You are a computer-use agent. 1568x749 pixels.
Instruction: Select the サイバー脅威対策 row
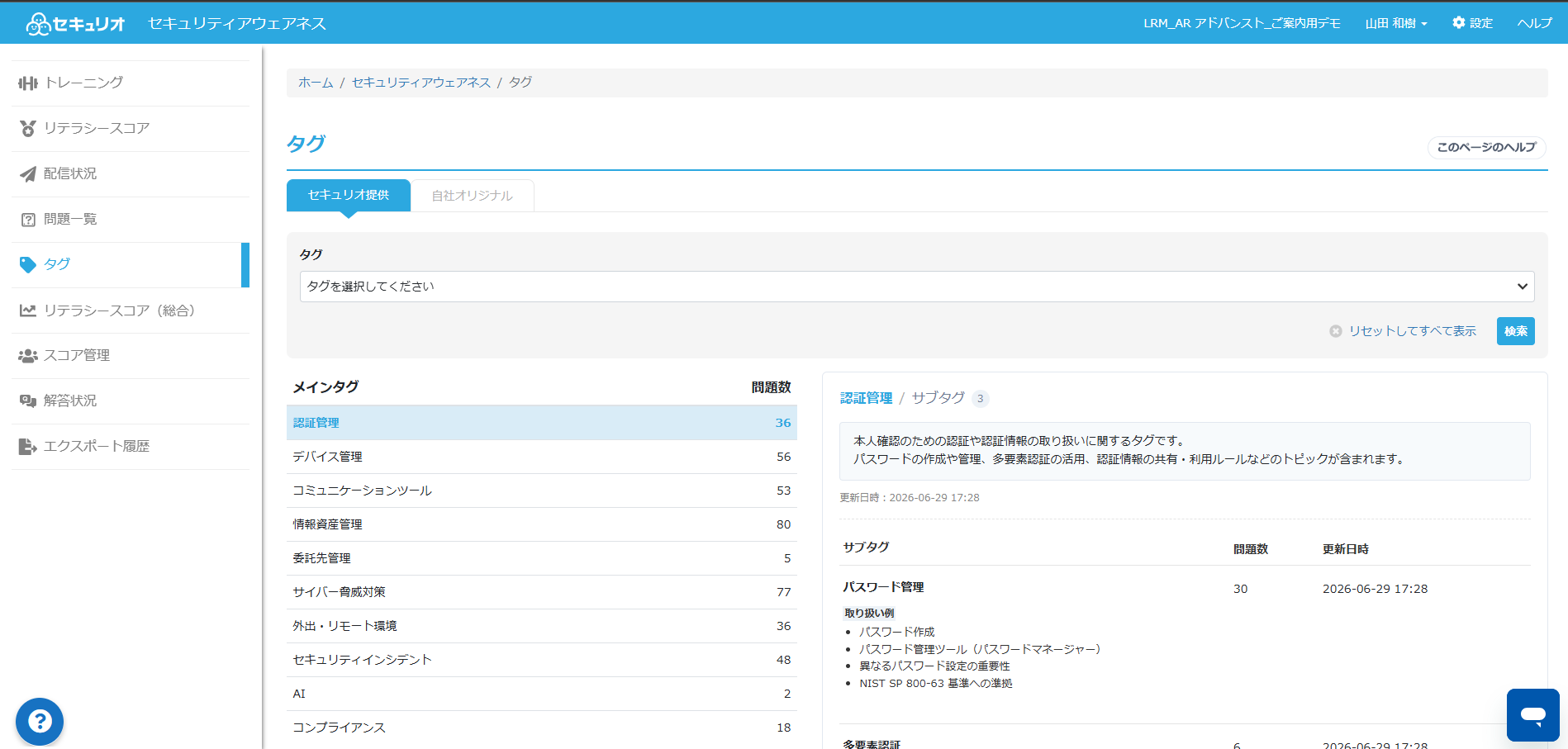pos(542,592)
